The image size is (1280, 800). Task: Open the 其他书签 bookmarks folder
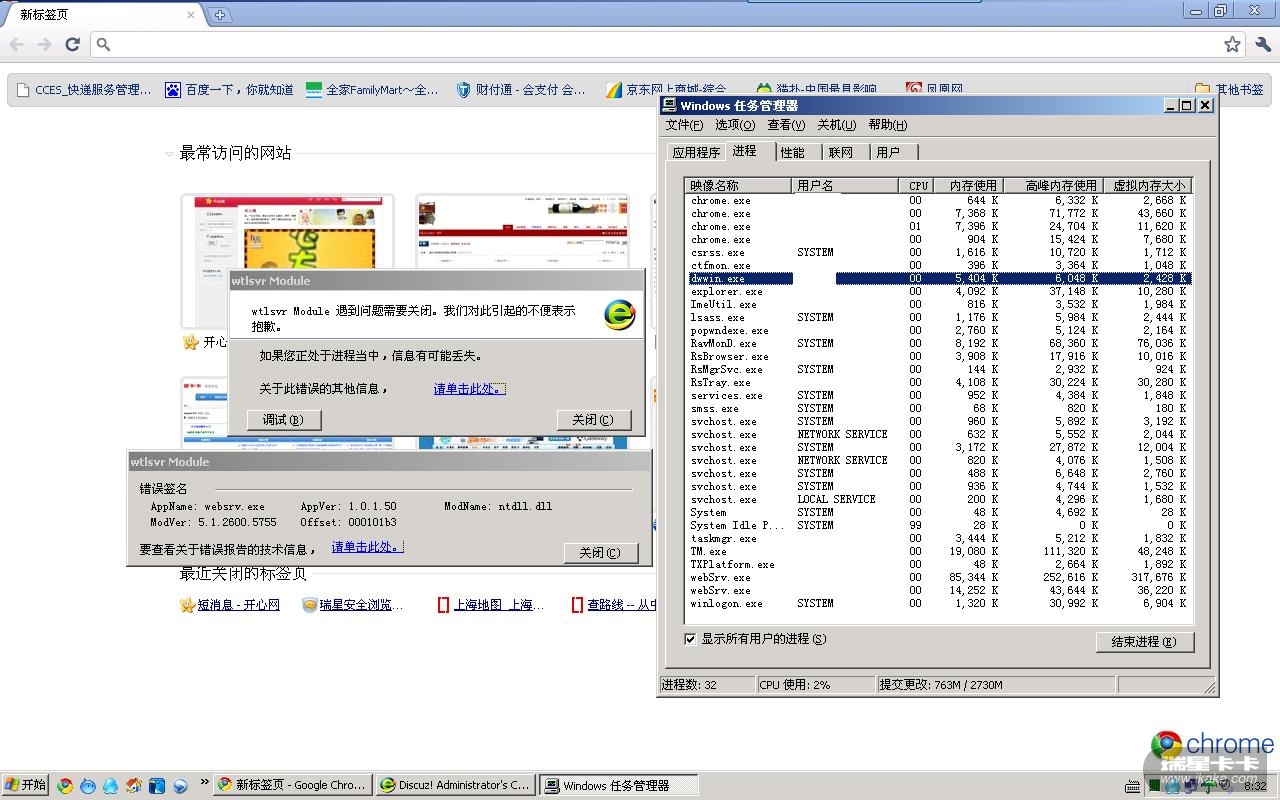click(1230, 90)
